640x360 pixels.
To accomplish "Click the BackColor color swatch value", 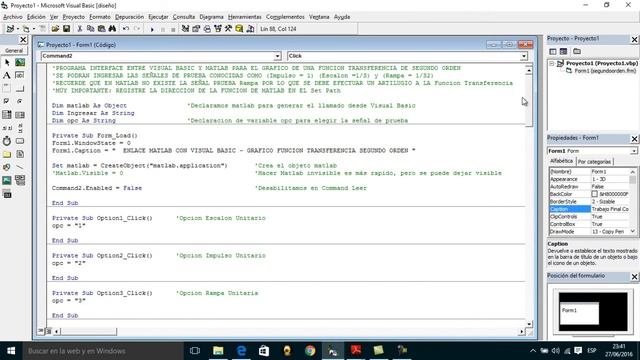I will (595, 194).
